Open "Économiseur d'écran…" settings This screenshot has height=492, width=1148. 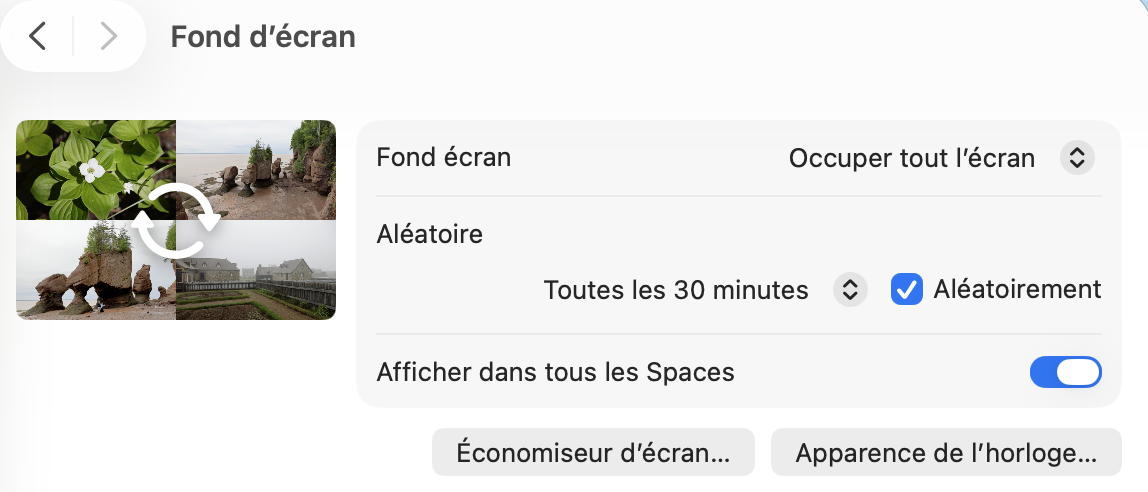tap(593, 452)
